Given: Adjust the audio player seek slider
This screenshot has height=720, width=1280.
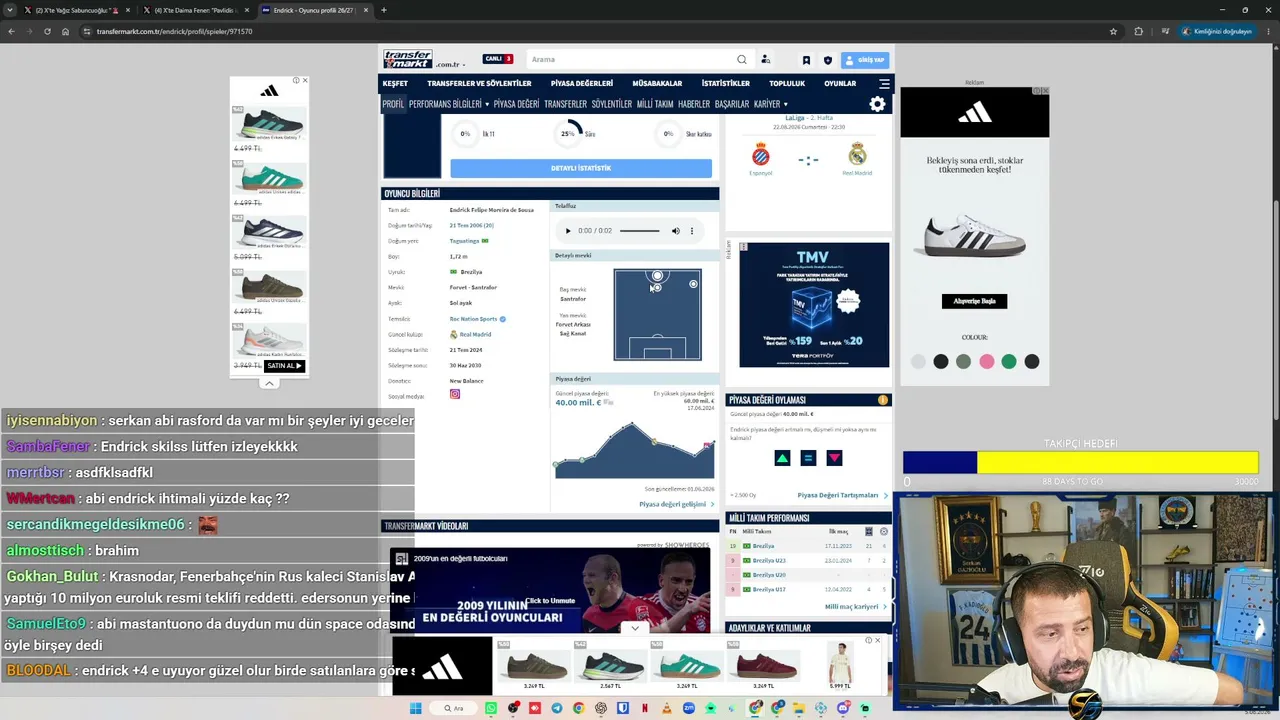Looking at the screenshot, I should (639, 231).
